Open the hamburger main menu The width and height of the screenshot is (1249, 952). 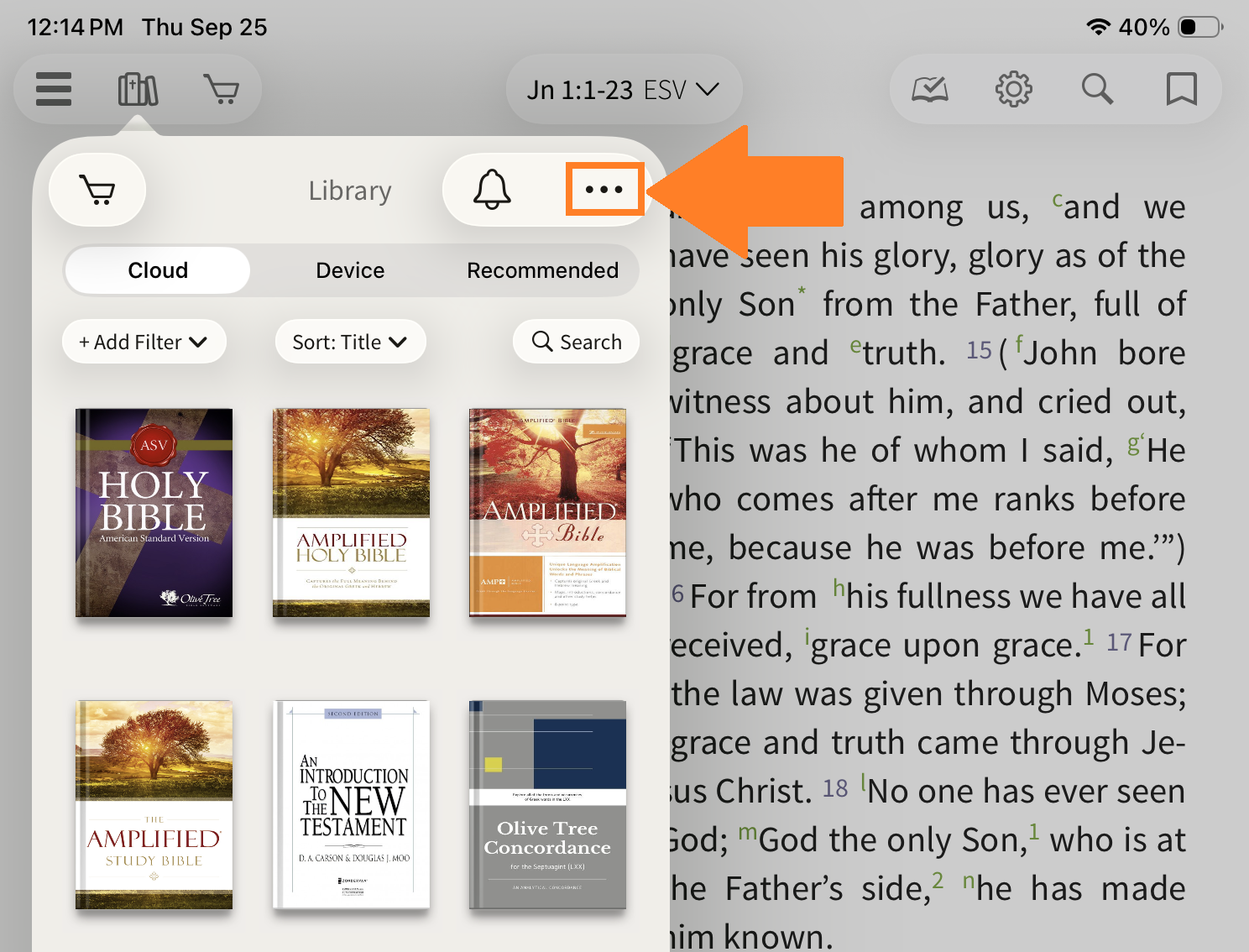click(x=54, y=89)
